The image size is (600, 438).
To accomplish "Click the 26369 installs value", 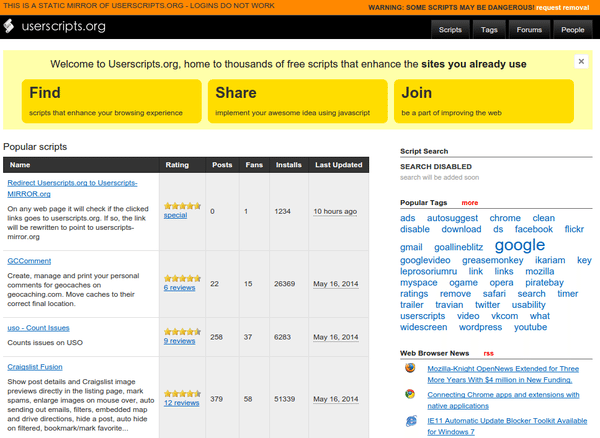I will pos(284,284).
